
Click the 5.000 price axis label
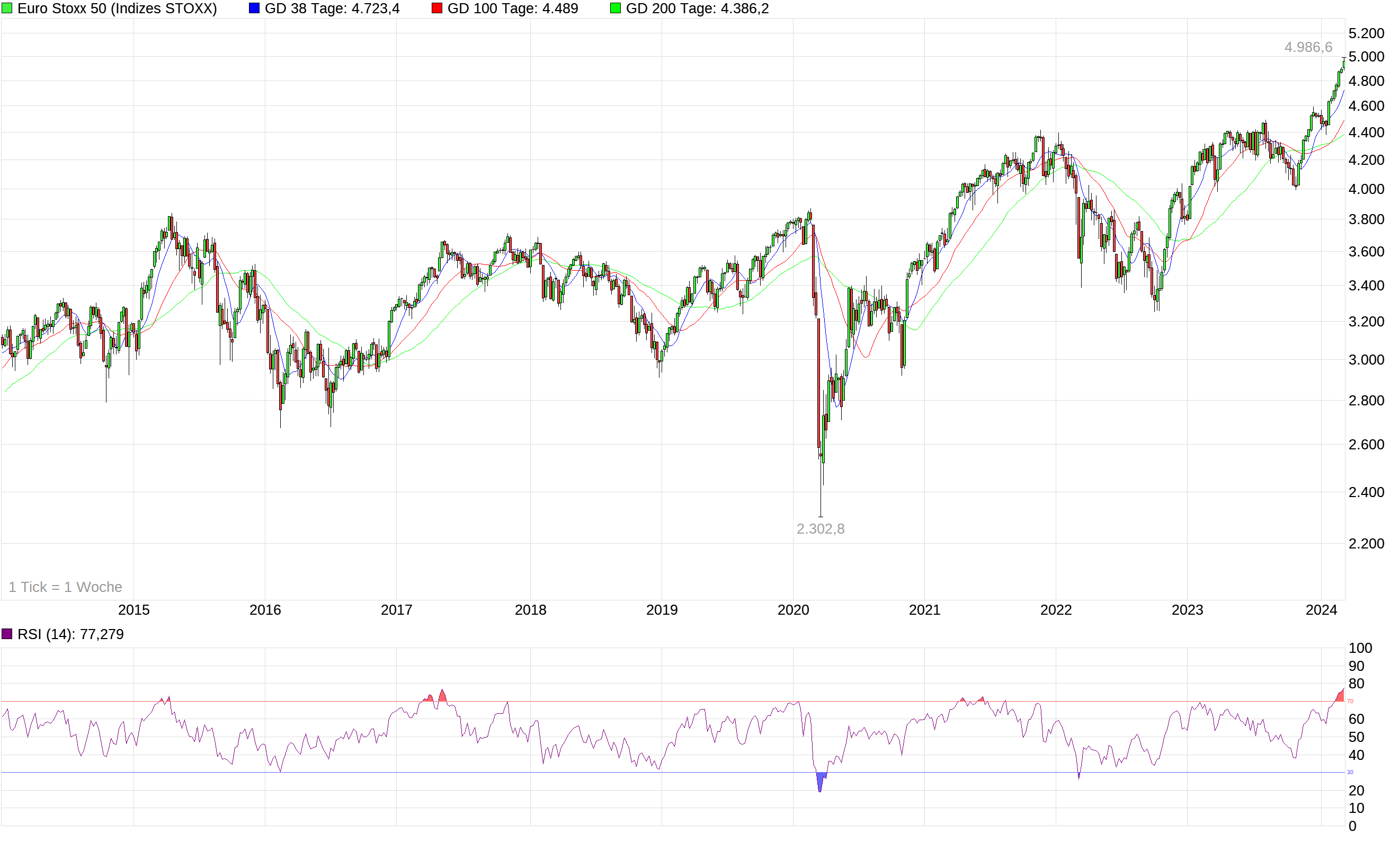click(1366, 57)
